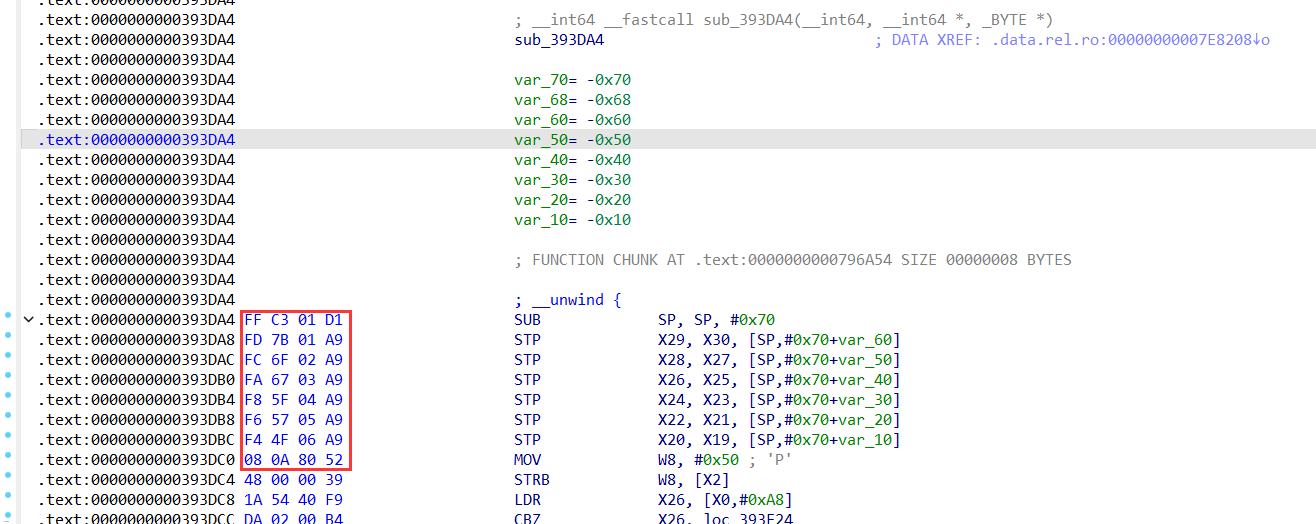Toggle breakpoint dot beside the MOV W8 instruction
Image resolution: width=1316 pixels, height=524 pixels.
coord(8,457)
